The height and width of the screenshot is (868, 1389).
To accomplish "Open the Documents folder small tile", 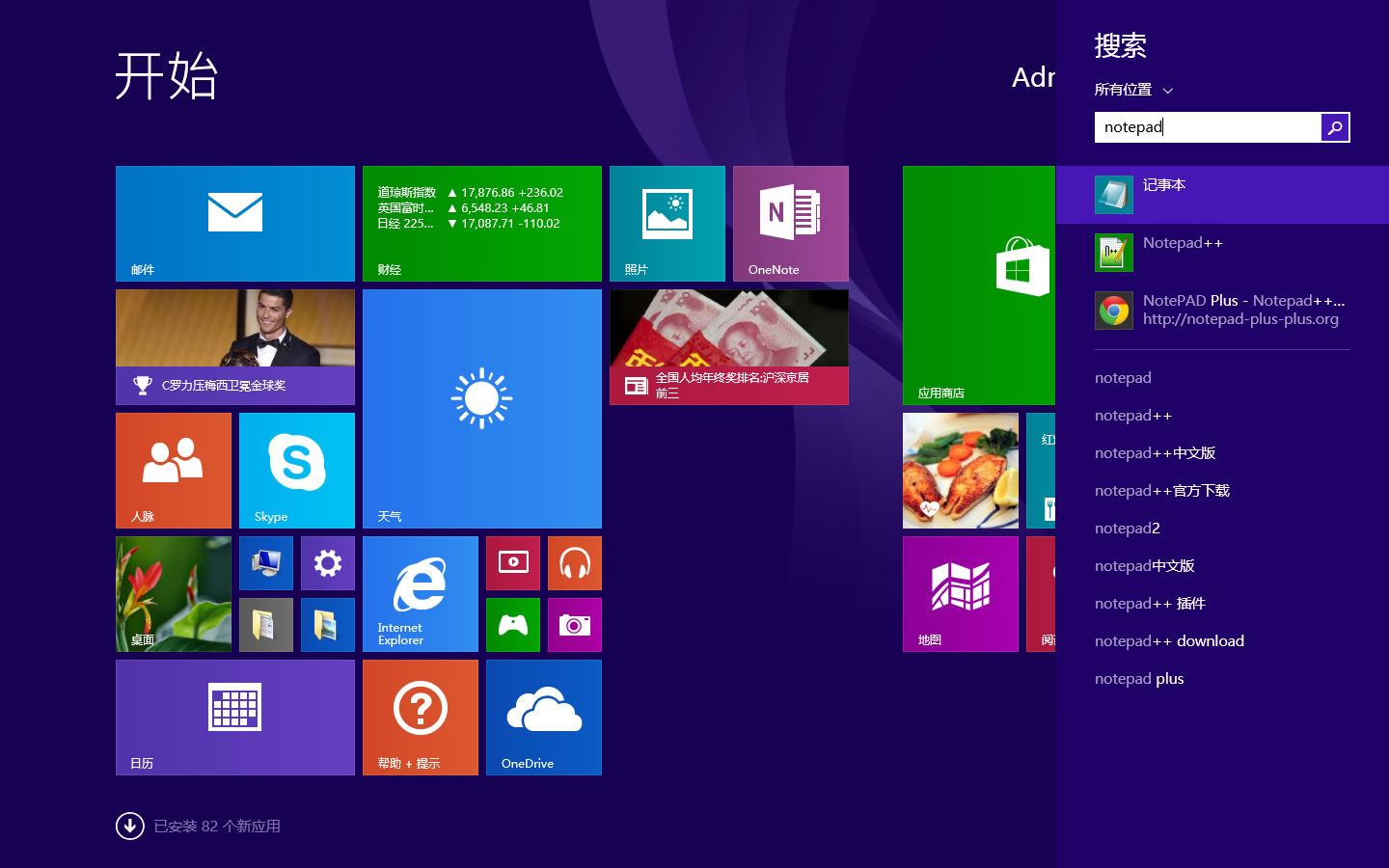I will pyautogui.click(x=266, y=625).
